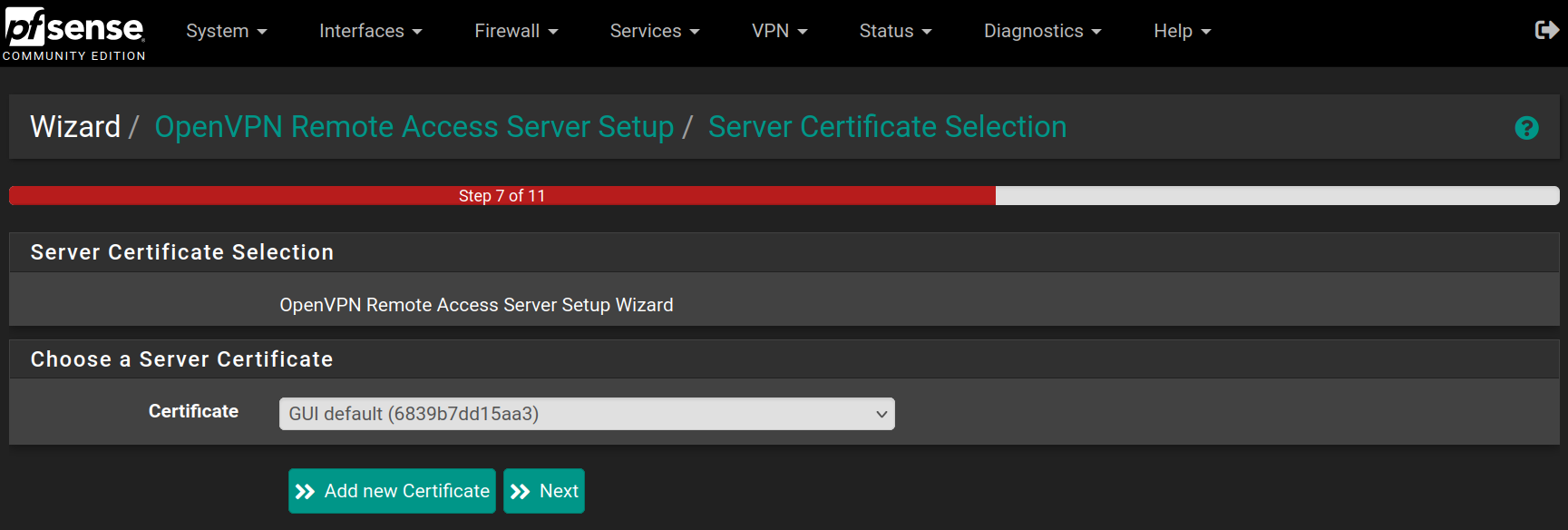Click the pfSense Community Edition logo
This screenshot has width=1568, height=530.
pyautogui.click(x=74, y=34)
